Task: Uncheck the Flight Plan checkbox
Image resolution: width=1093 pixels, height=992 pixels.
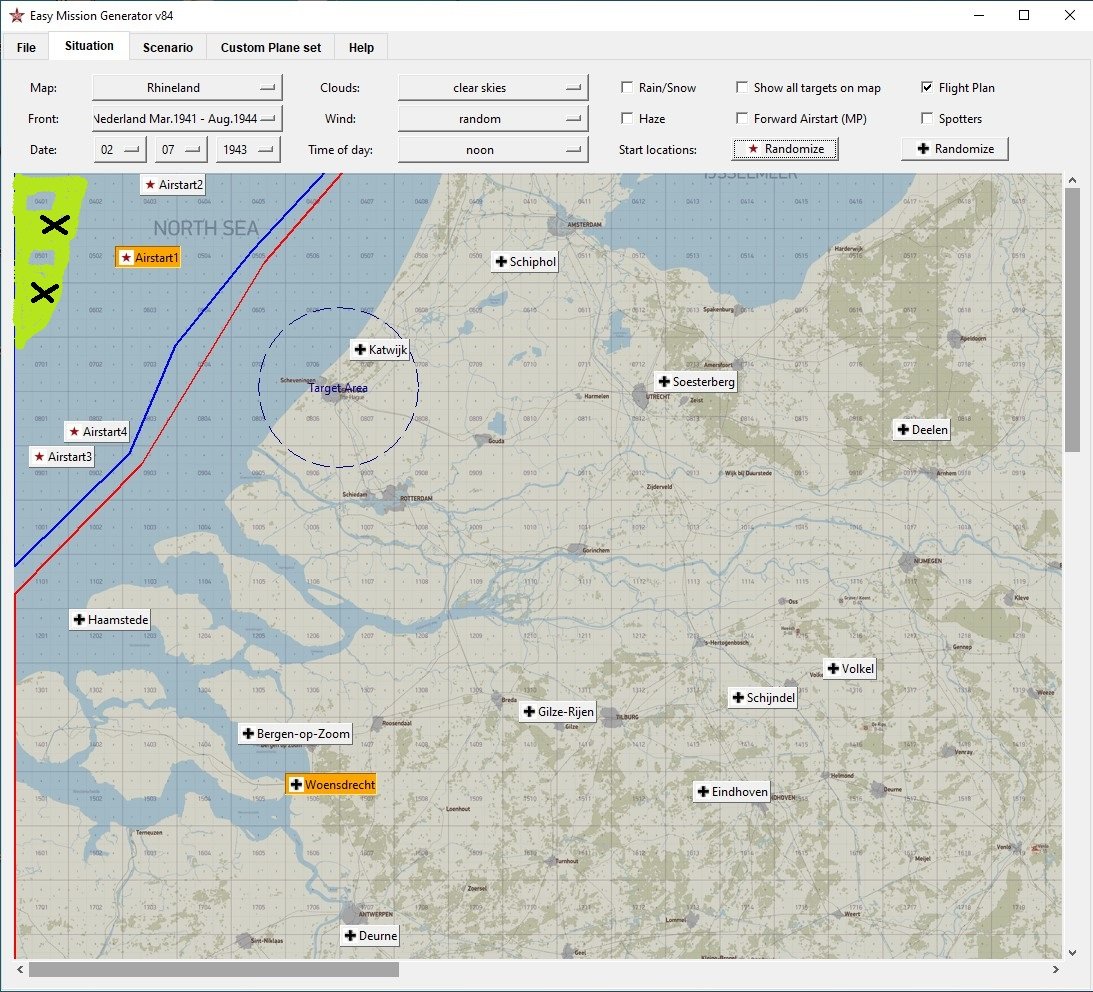Action: coord(927,88)
